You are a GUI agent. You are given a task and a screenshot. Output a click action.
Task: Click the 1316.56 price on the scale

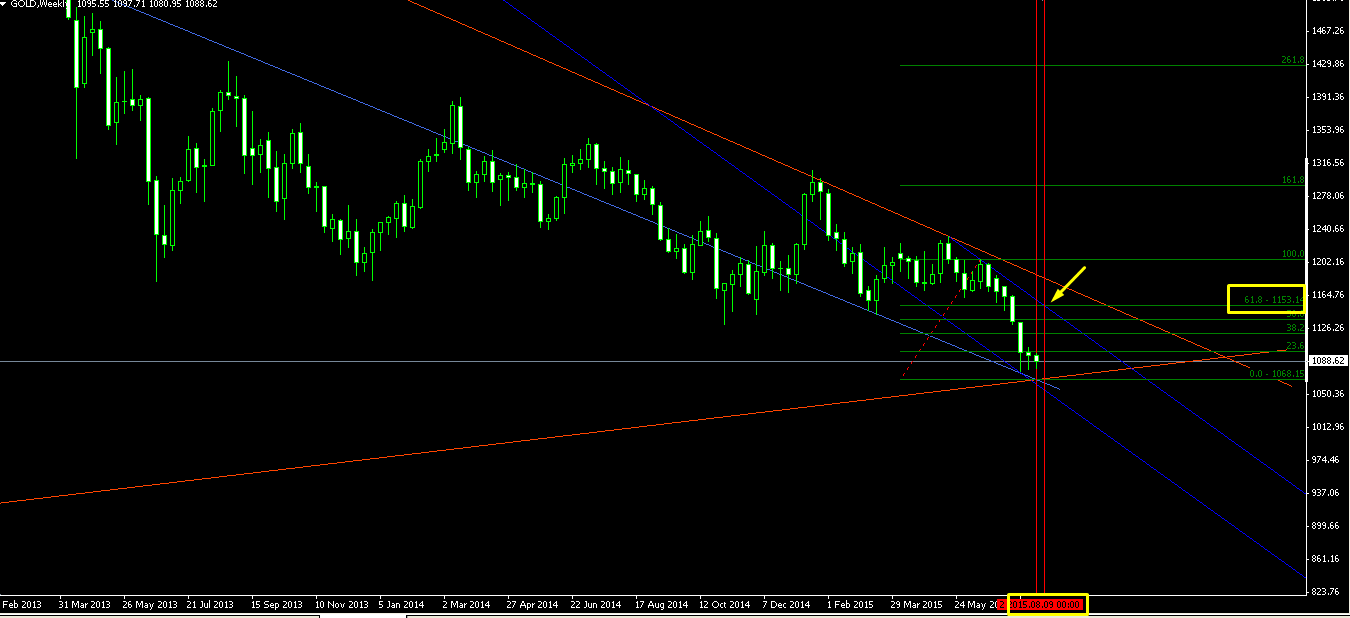tap(1327, 163)
